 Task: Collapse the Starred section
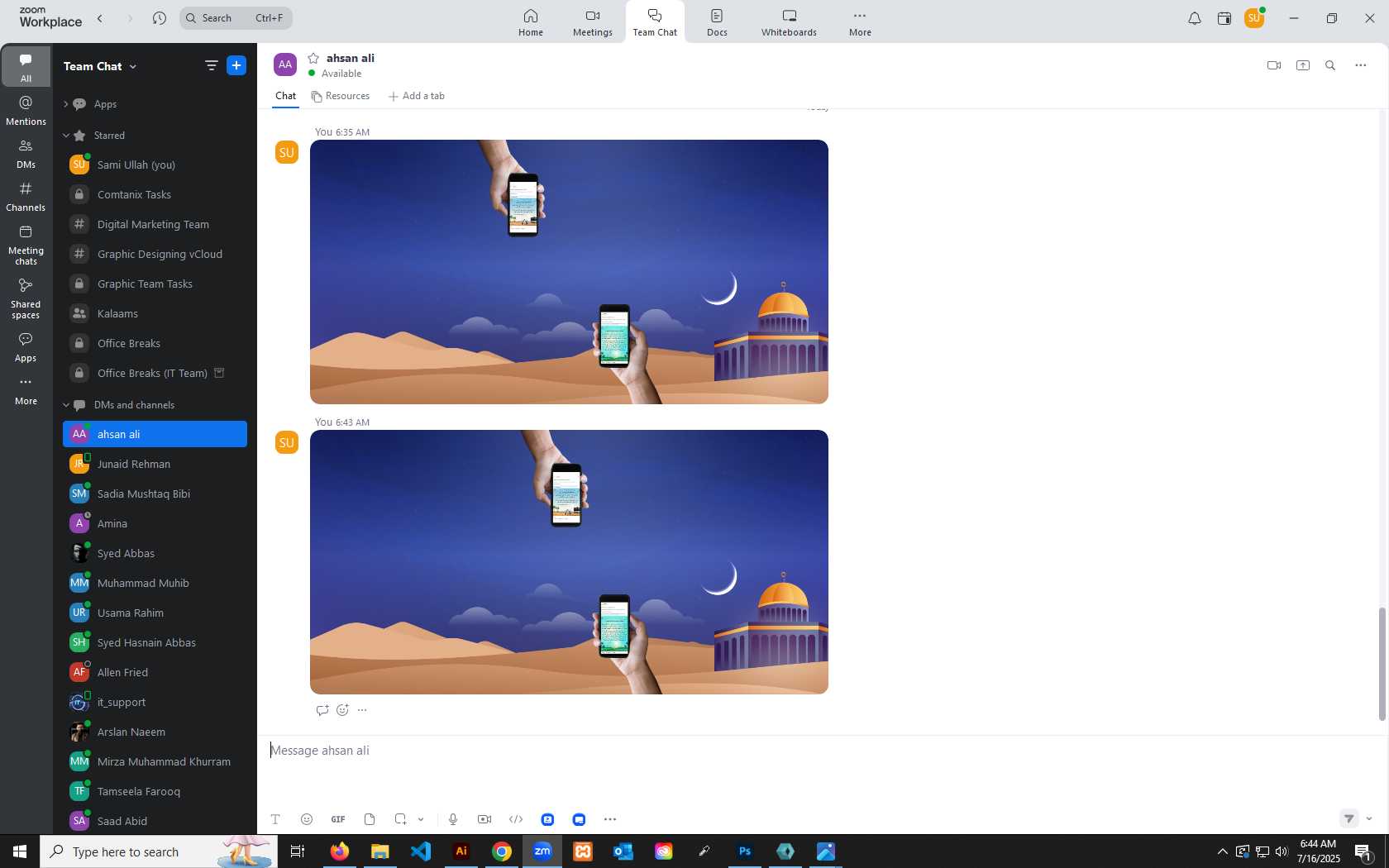click(x=66, y=136)
